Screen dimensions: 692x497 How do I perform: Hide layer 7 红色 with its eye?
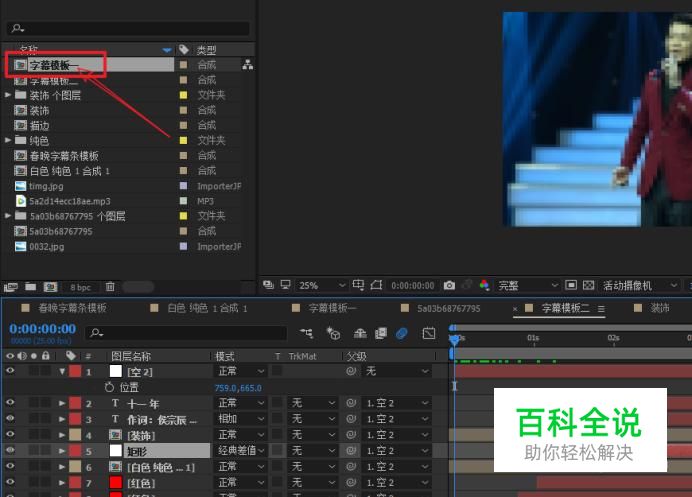tap(10, 482)
